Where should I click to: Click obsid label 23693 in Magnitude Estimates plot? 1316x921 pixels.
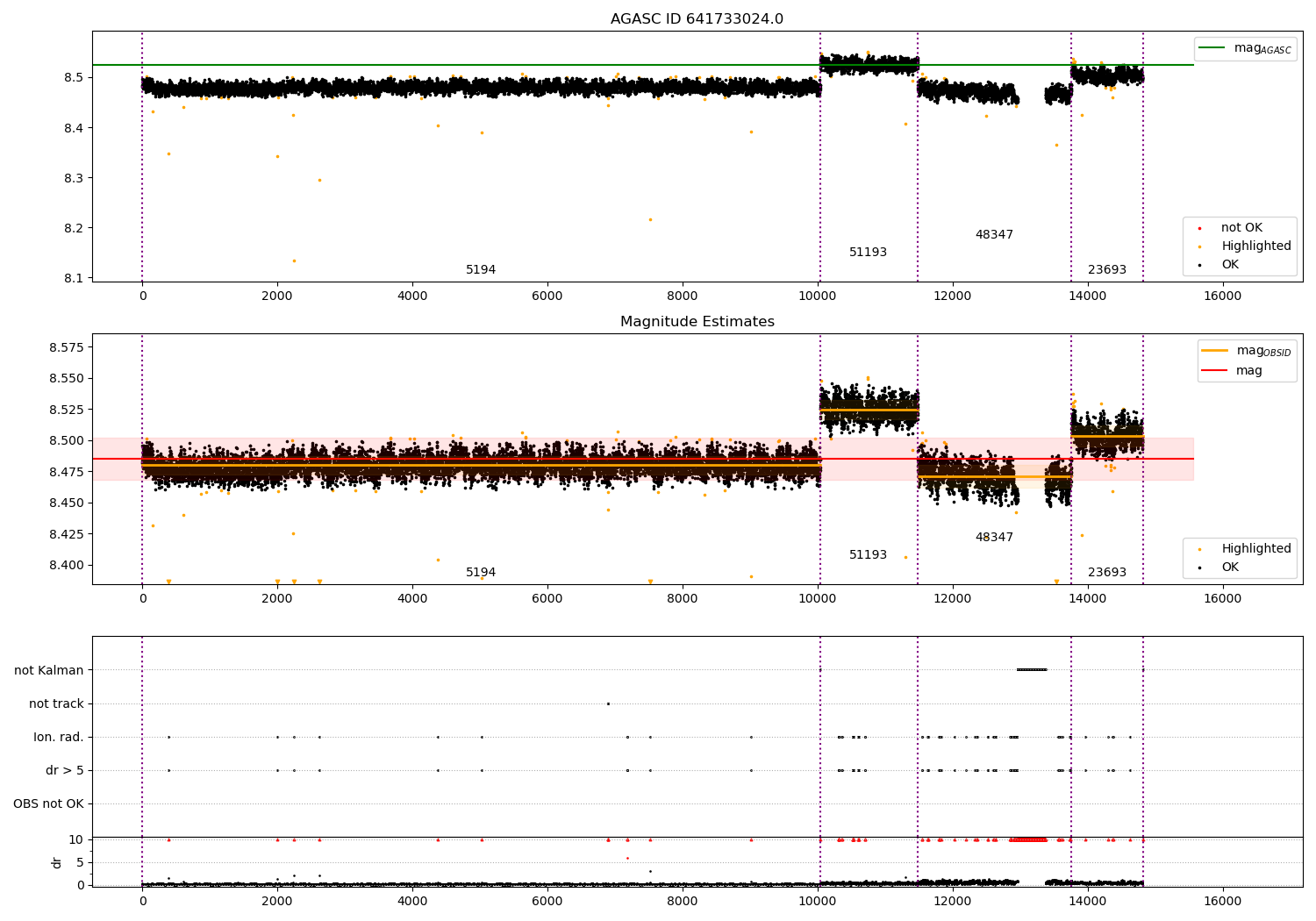[x=1107, y=573]
